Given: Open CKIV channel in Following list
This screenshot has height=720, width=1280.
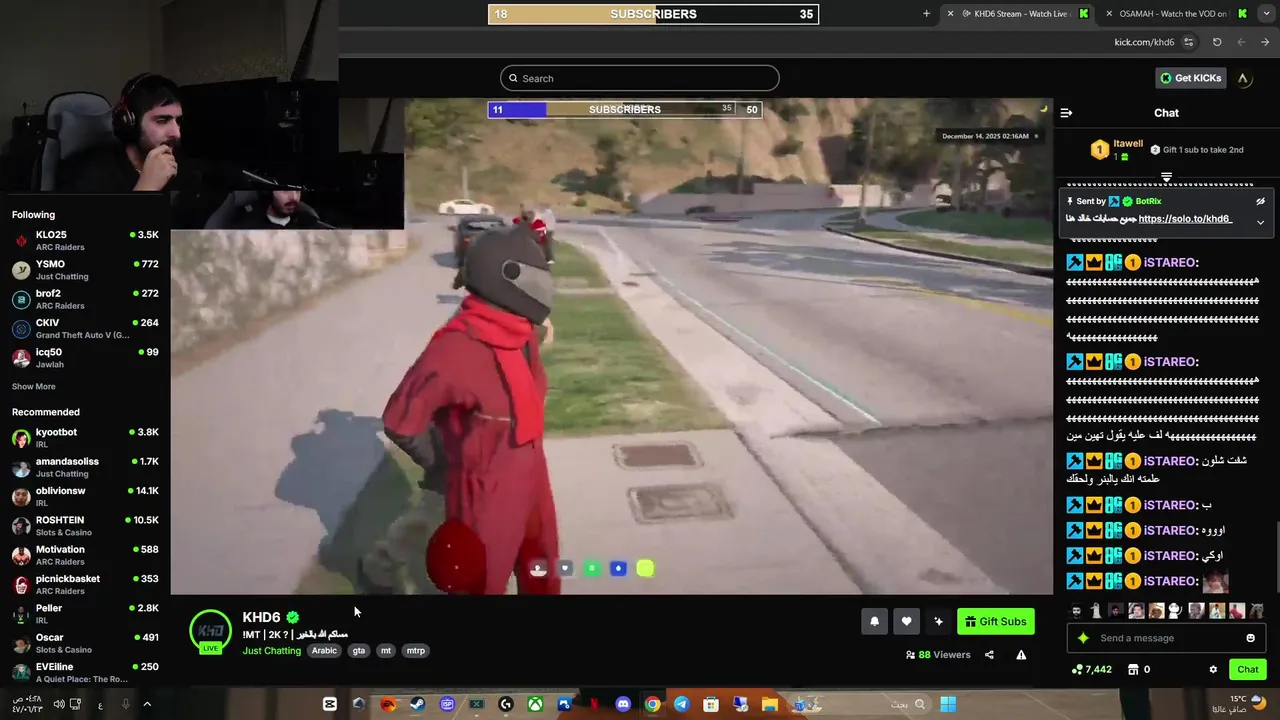Looking at the screenshot, I should point(85,328).
